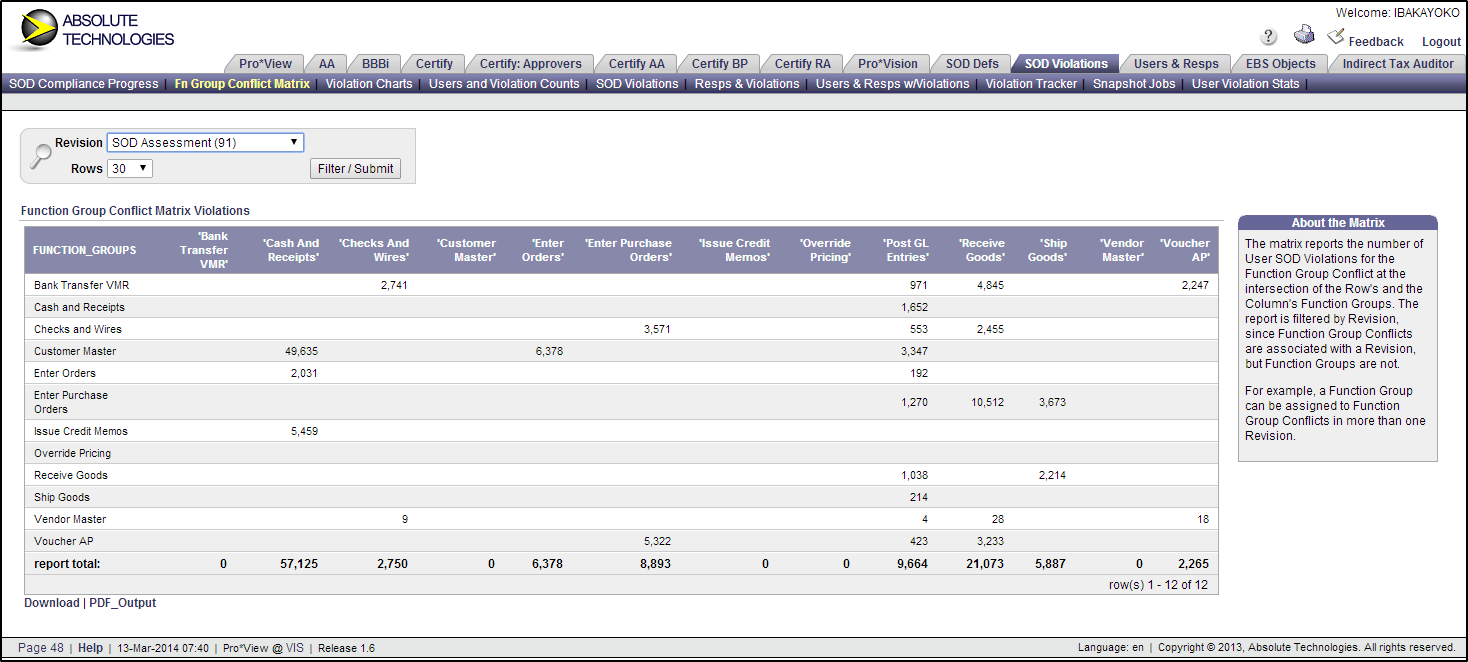Open the Certify BP tab
Viewport: 1468px width, 662px height.
pyautogui.click(x=719, y=64)
